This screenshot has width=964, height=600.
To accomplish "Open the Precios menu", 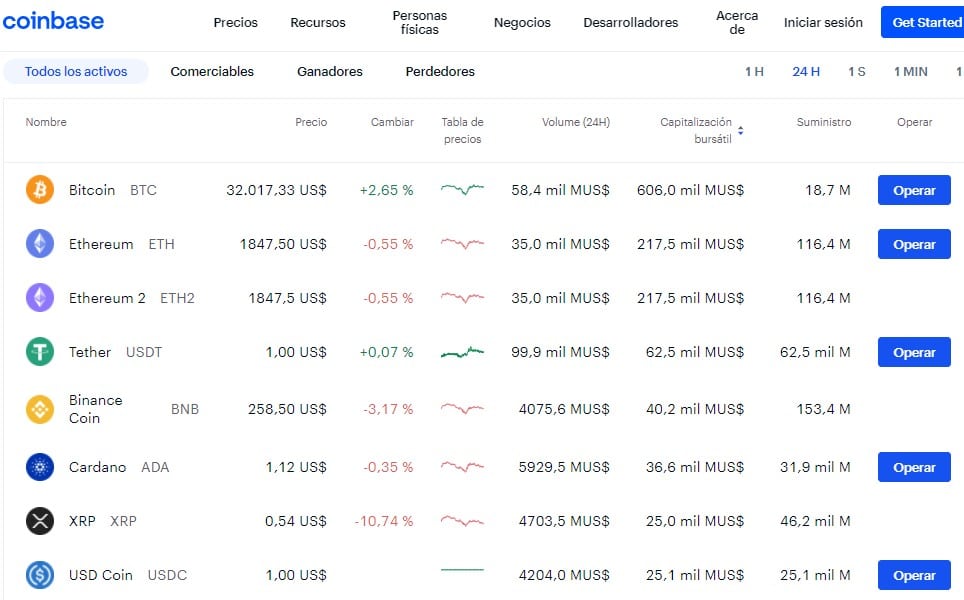I will 235,23.
